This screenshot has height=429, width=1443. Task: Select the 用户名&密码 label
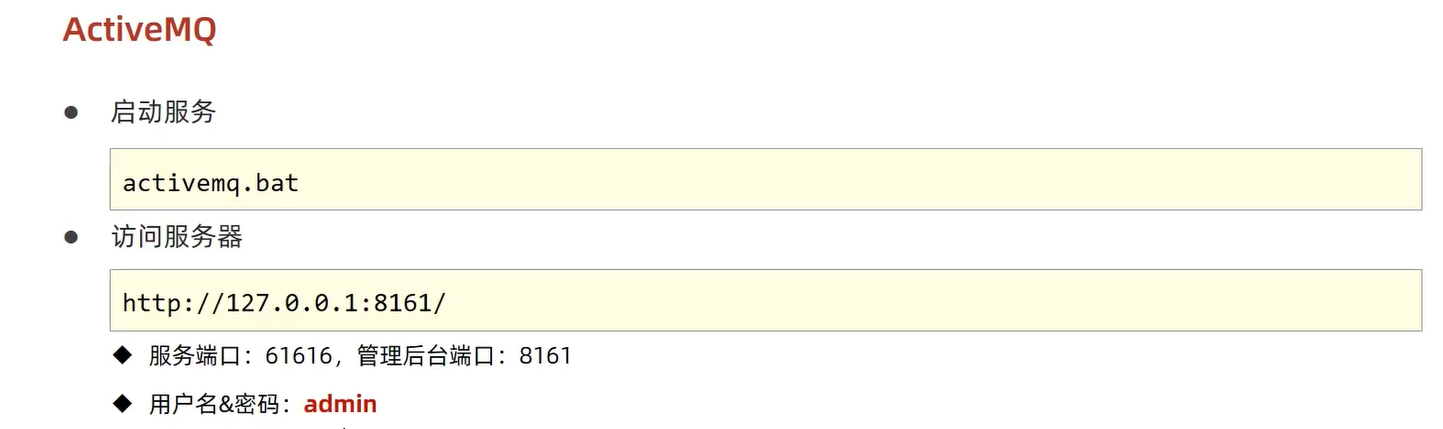(x=212, y=404)
